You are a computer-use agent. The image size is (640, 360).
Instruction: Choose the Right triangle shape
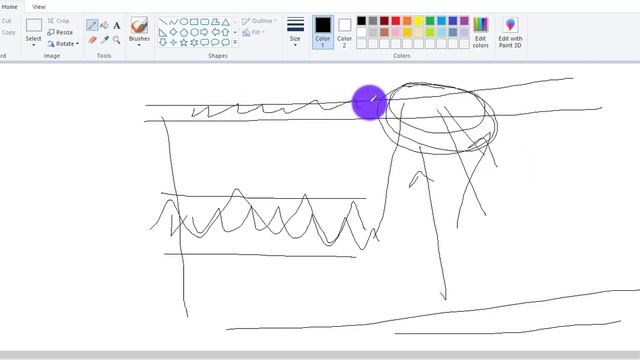pyautogui.click(x=163, y=32)
